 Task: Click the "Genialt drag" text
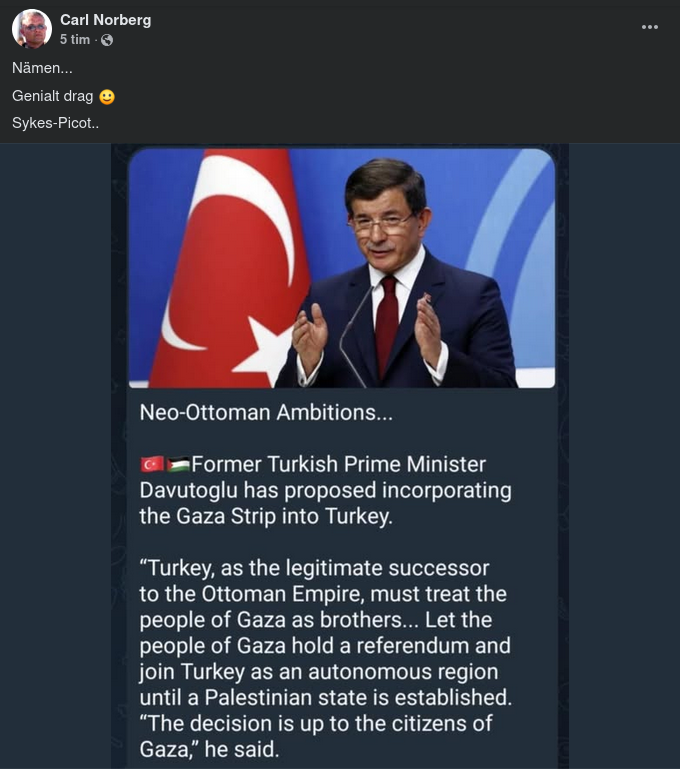52,97
